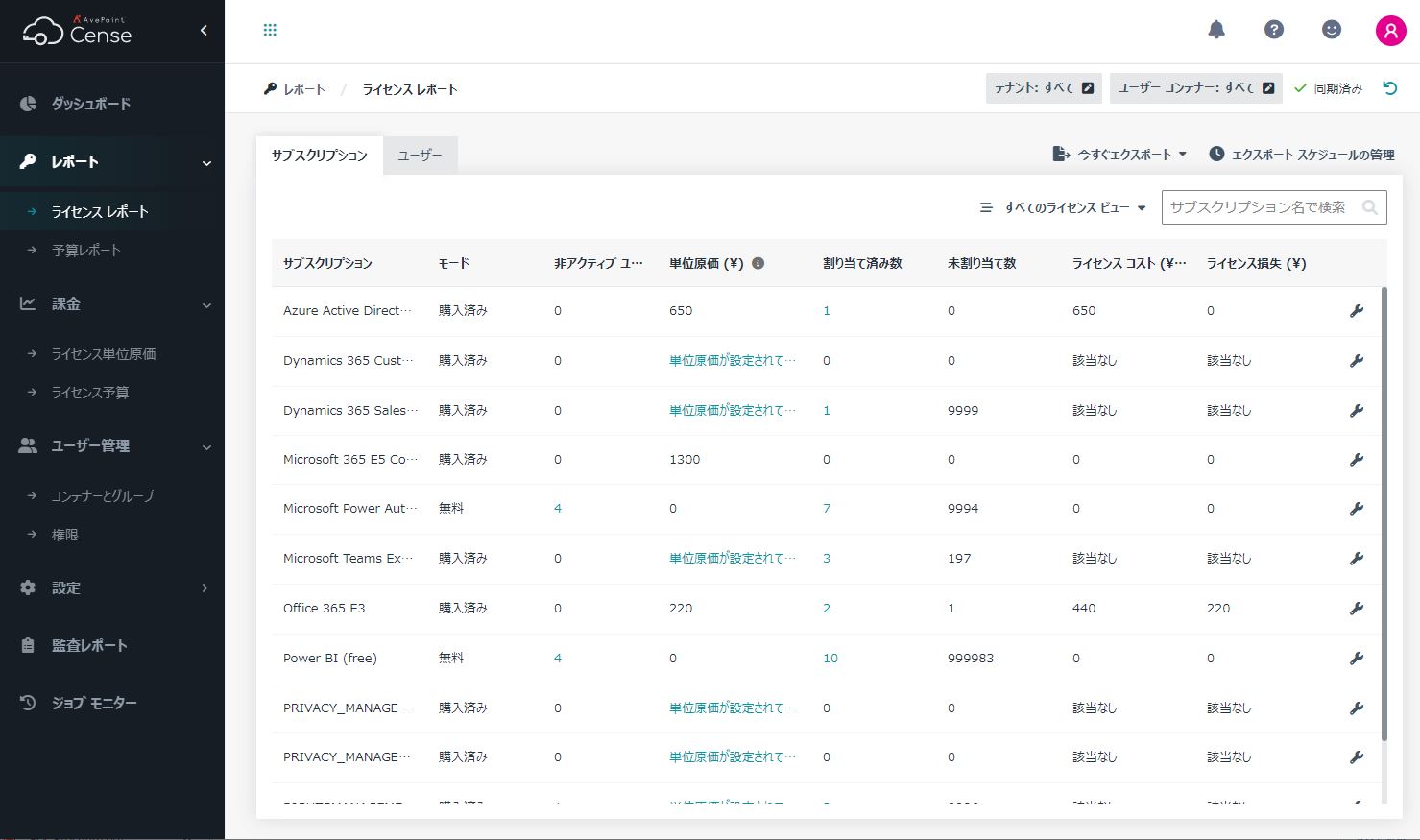The image size is (1420, 840).
Task: Click assigned count 10 for Power BI (free)
Action: (x=830, y=659)
